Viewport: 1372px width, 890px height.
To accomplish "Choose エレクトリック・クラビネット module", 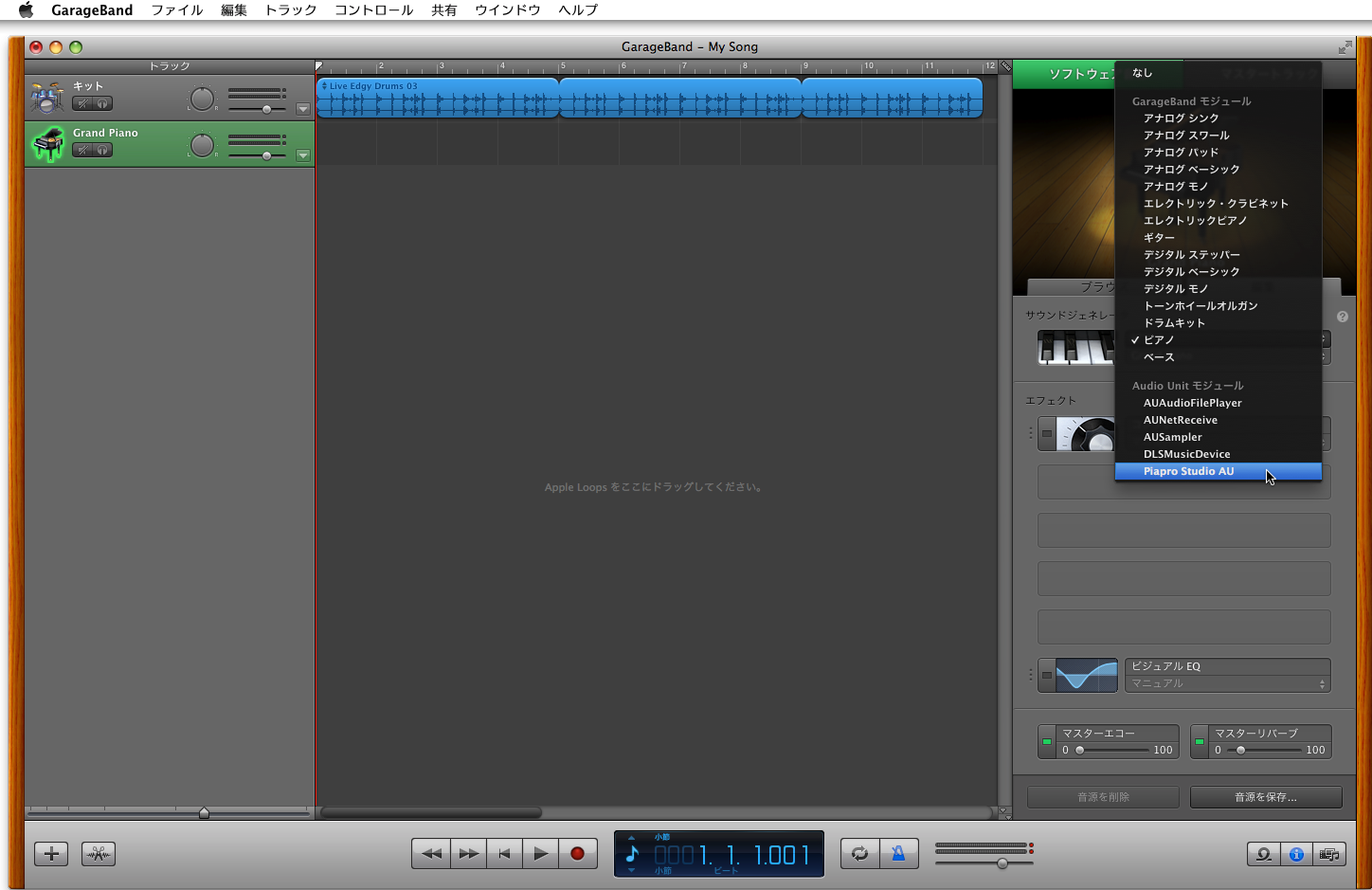I will pyautogui.click(x=1219, y=204).
